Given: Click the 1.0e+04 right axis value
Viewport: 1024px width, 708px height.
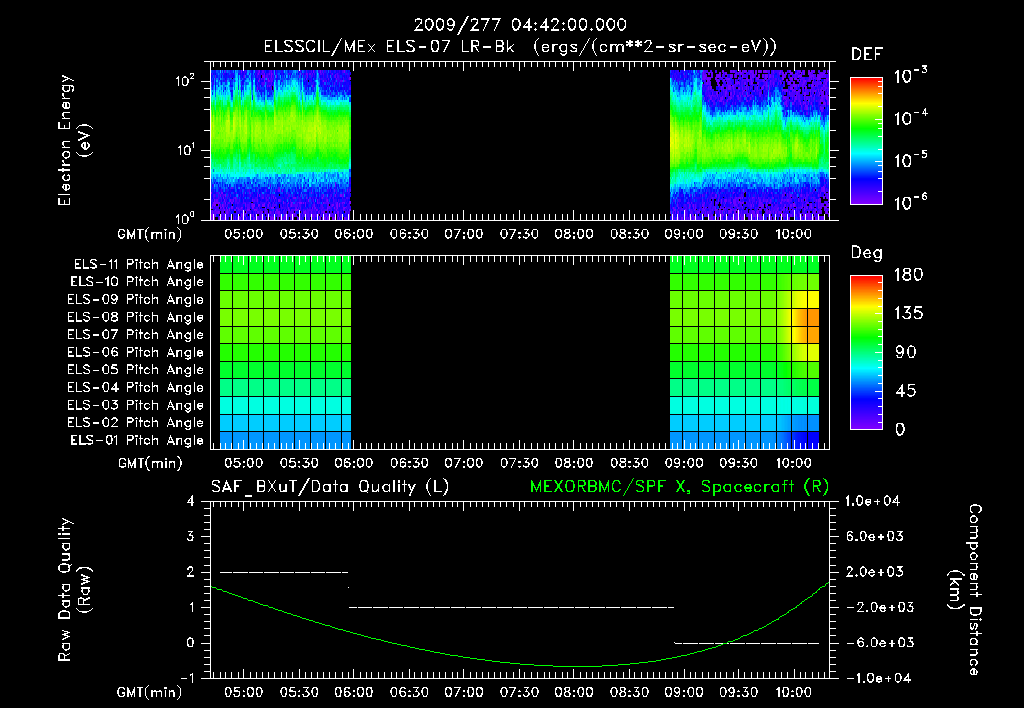Looking at the screenshot, I should (872, 502).
